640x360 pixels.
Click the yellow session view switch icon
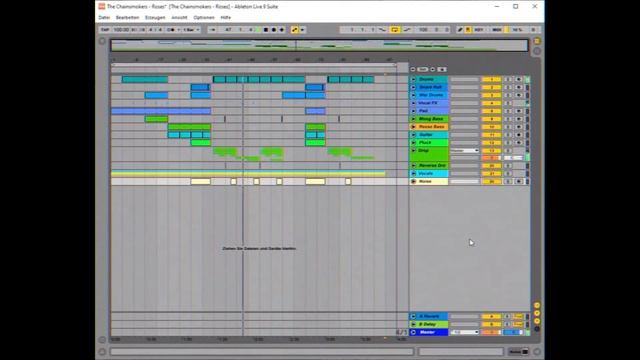(537, 41)
